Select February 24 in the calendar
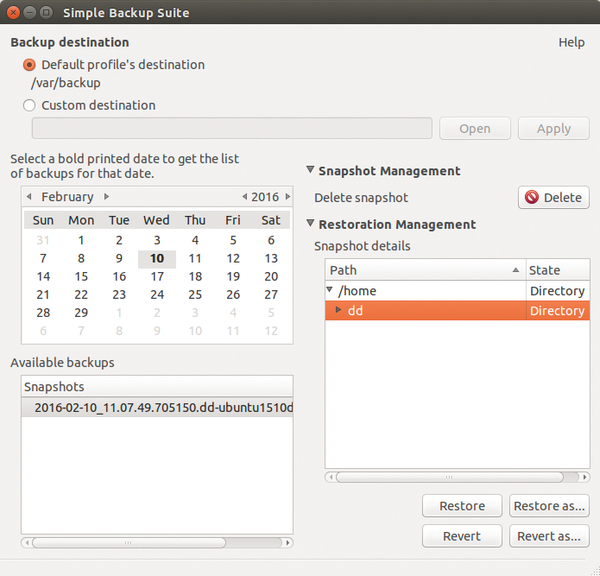The image size is (600, 576). point(157,295)
